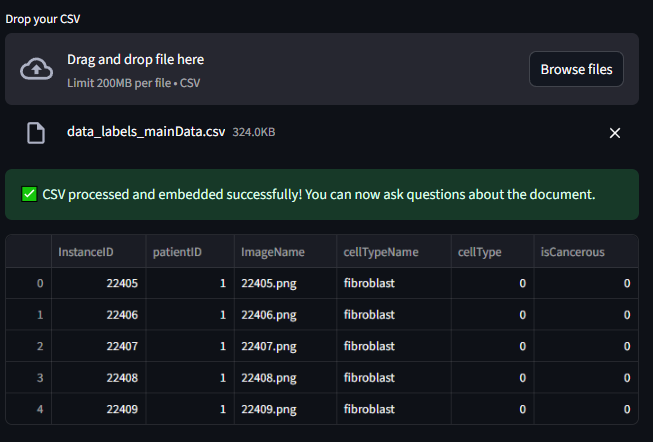Click the data_labels_mainData.csv file name
The width and height of the screenshot is (653, 442).
146,132
